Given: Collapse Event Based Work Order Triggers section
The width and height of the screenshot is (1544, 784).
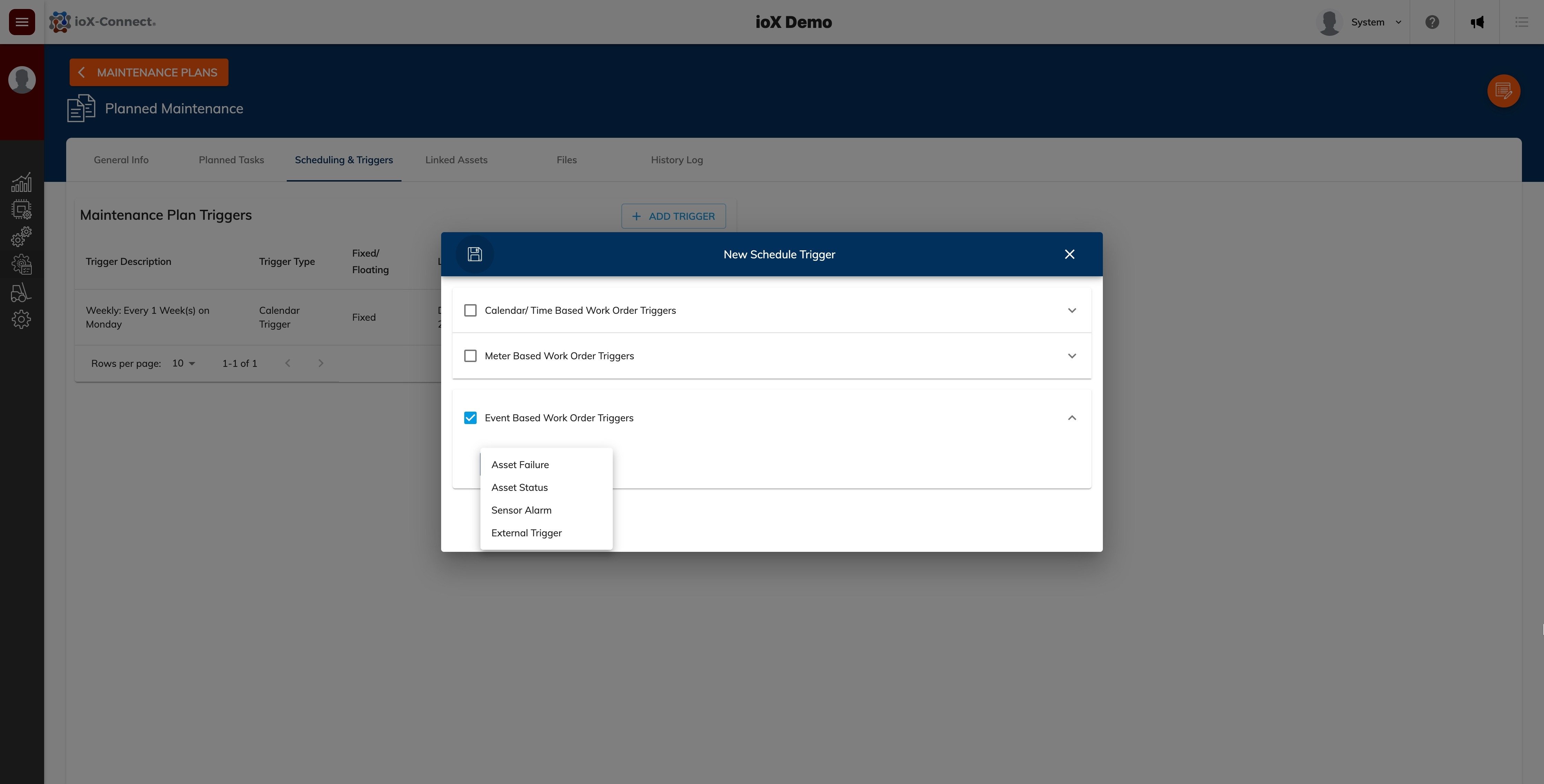Looking at the screenshot, I should 1072,418.
